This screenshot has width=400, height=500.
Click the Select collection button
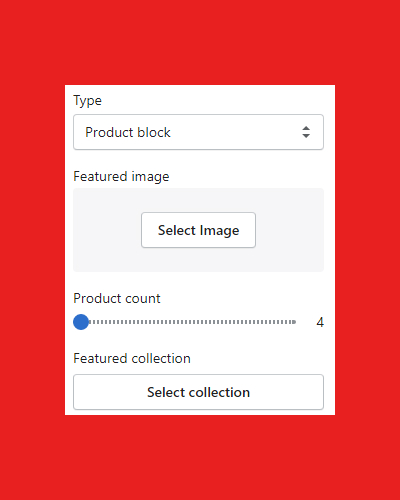tap(198, 392)
